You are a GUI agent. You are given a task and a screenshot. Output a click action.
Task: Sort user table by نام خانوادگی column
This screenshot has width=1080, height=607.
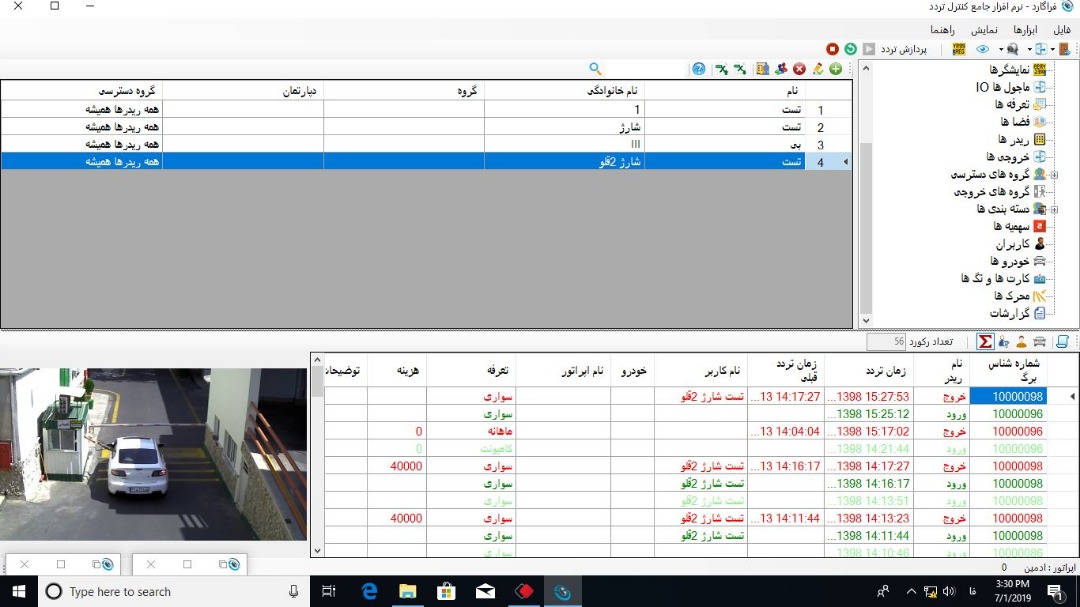tap(565, 91)
